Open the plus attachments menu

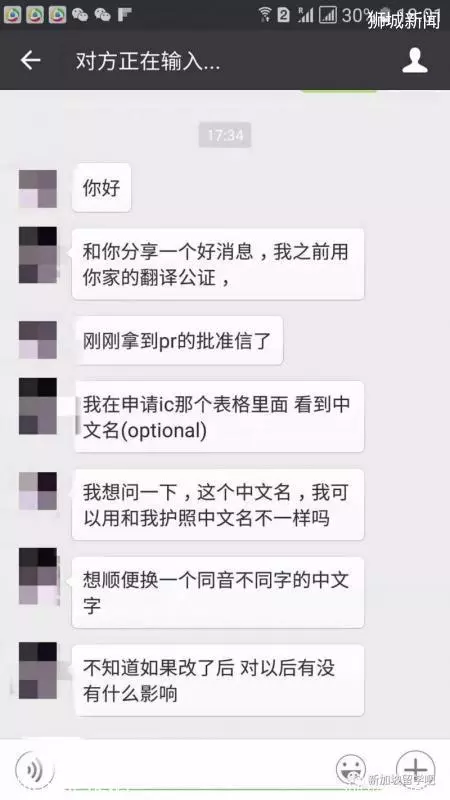pos(416,769)
